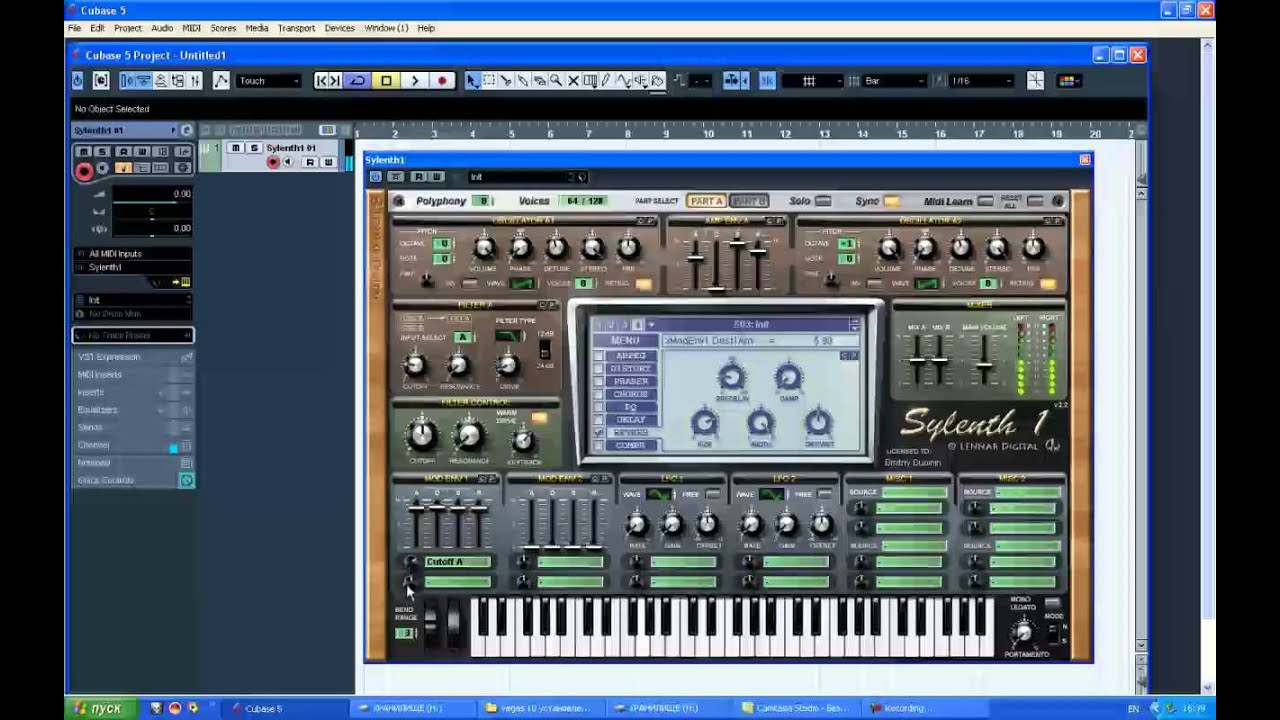Click the Main Volume slider in Mixer
This screenshot has height=720, width=1280.
[984, 363]
